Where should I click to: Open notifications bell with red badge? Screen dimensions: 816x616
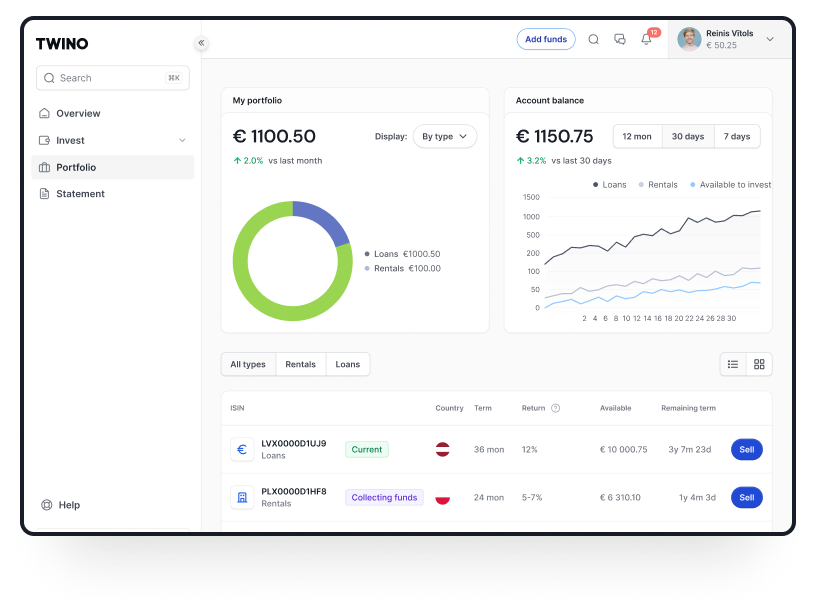tap(647, 40)
